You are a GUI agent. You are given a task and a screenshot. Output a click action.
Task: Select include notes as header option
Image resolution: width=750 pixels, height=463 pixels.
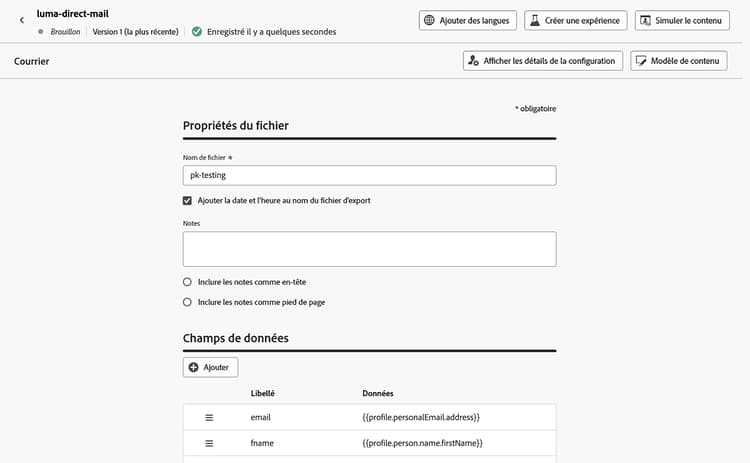[187, 282]
